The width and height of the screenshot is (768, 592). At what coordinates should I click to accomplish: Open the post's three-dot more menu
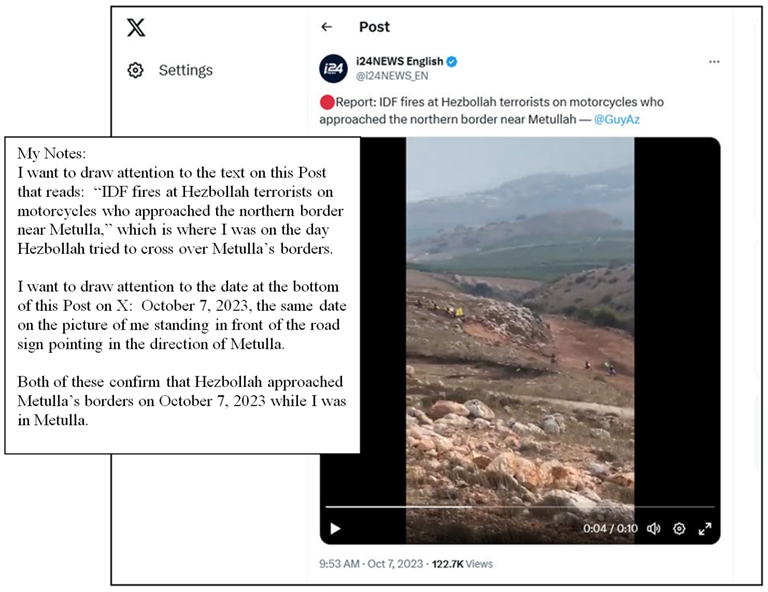point(714,62)
